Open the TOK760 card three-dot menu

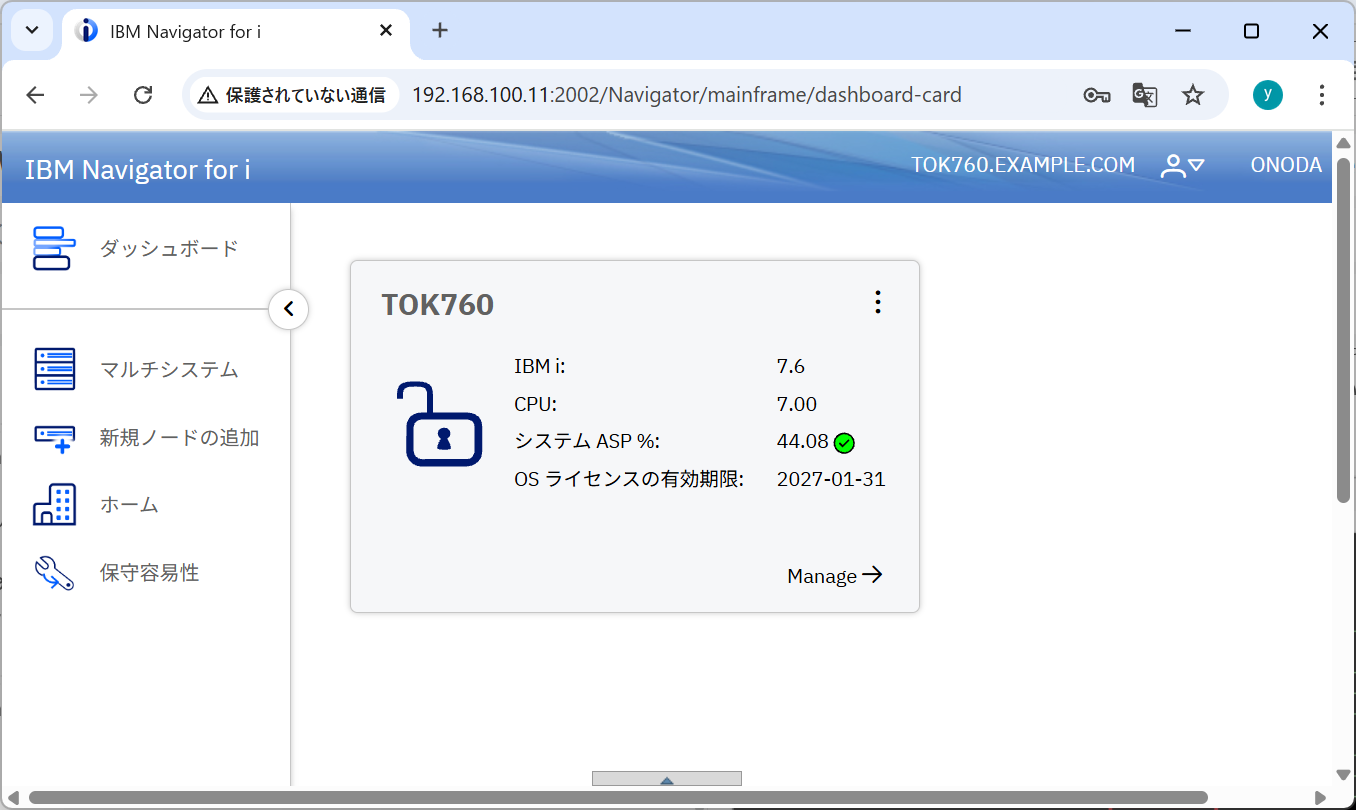(x=877, y=302)
